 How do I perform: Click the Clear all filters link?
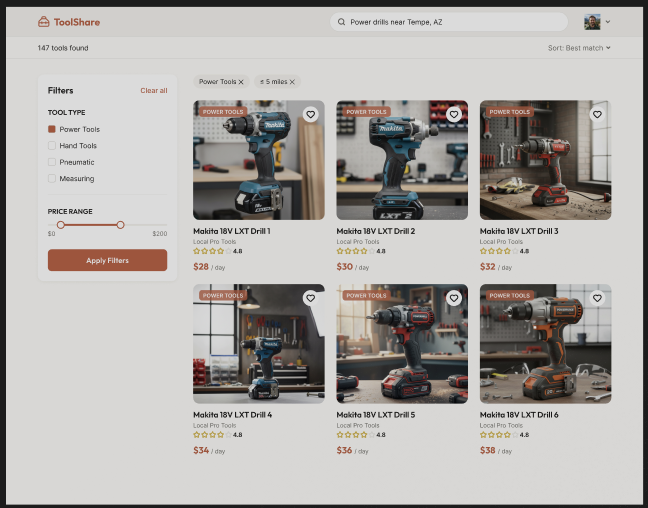pyautogui.click(x=154, y=91)
